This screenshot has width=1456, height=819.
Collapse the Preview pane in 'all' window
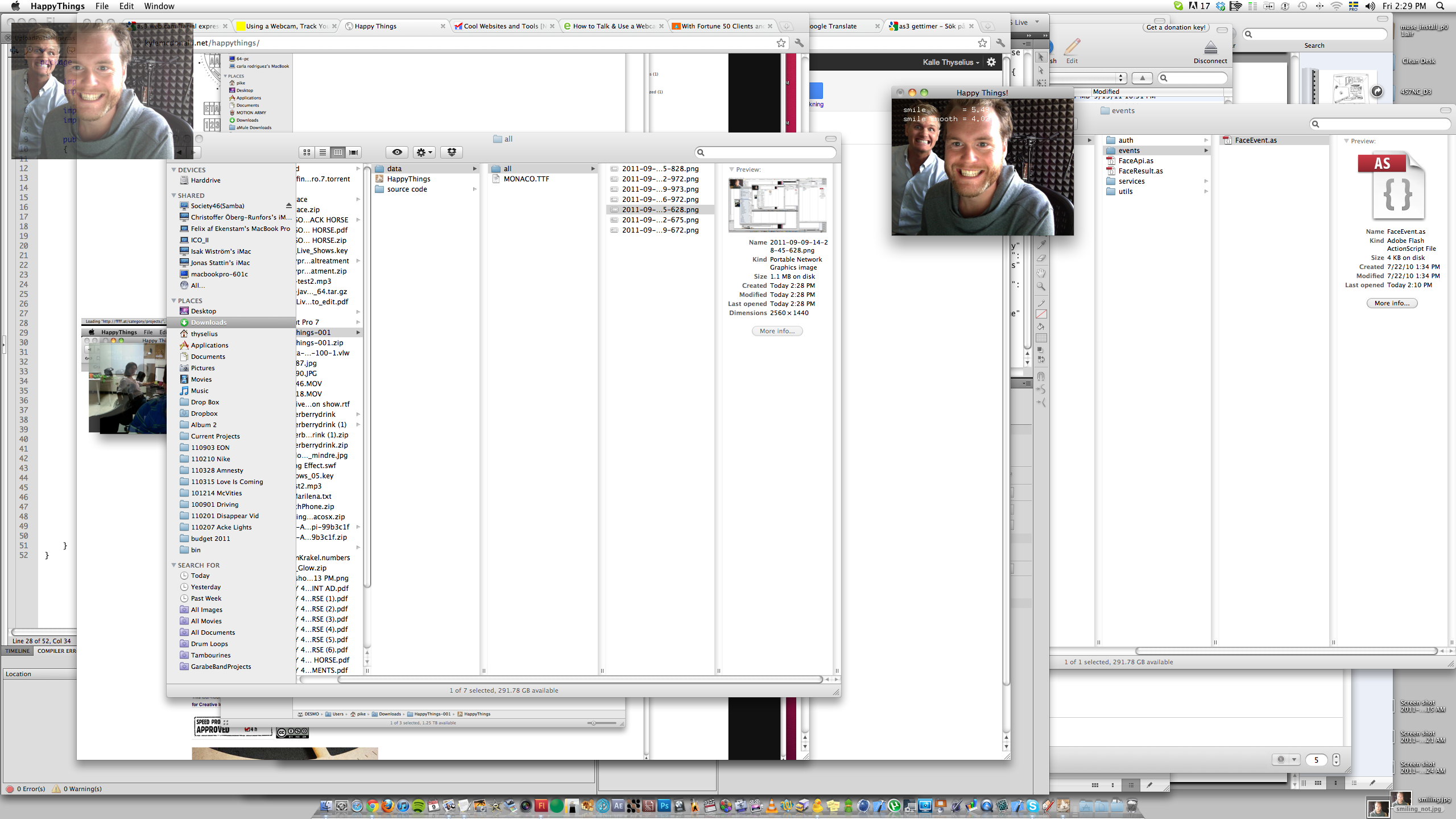[x=732, y=169]
